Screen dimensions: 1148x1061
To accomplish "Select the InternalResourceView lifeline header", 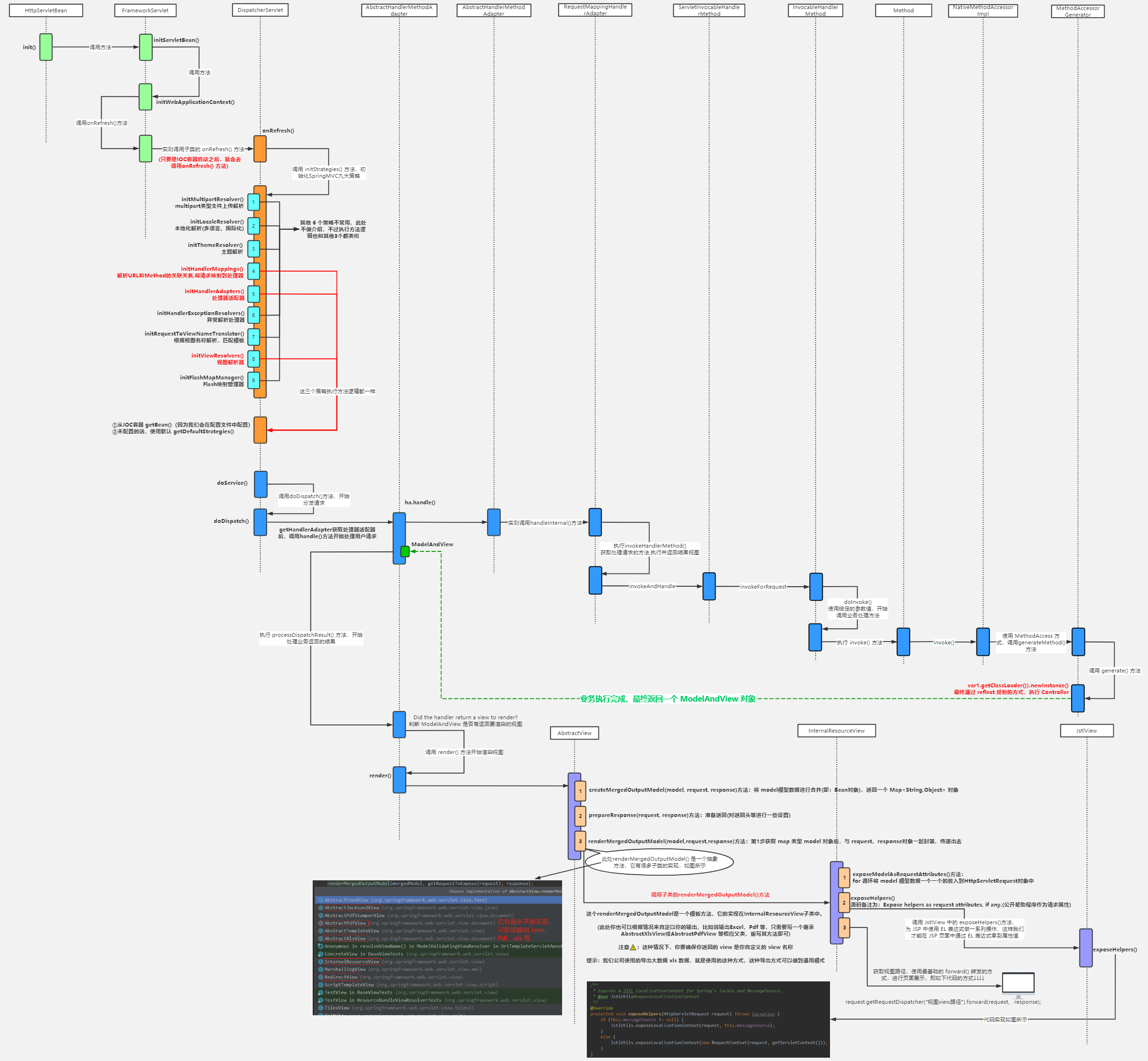I will pos(836,730).
